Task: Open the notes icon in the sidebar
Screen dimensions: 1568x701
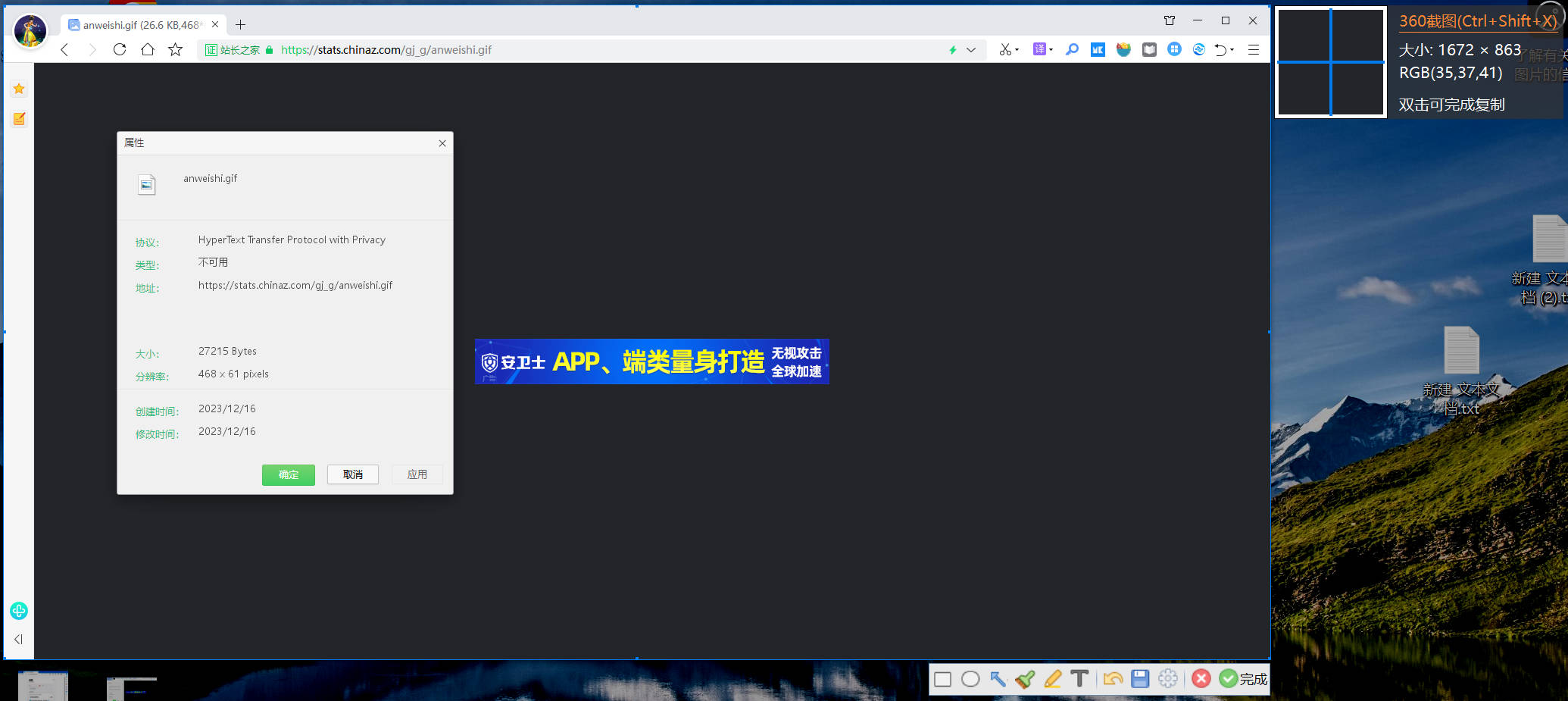Action: click(x=19, y=119)
